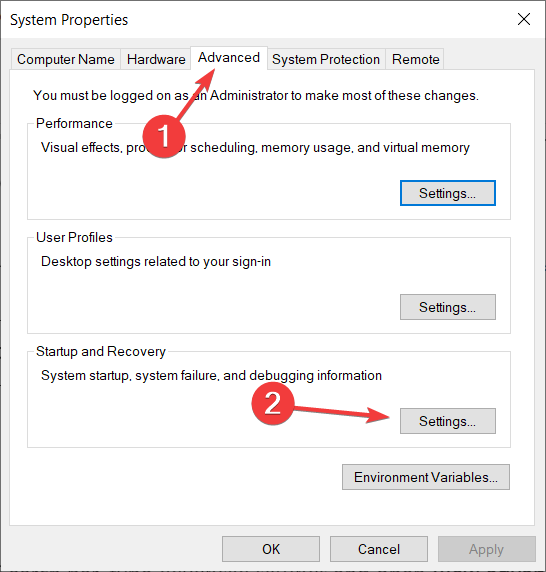Select the Advanced tab
The width and height of the screenshot is (546, 572).
click(x=229, y=58)
